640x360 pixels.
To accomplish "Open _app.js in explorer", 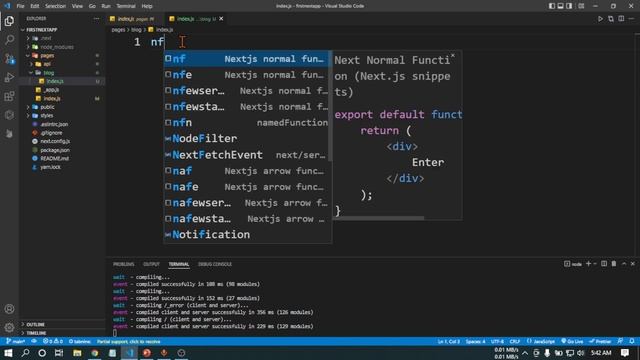I will click(x=51, y=90).
